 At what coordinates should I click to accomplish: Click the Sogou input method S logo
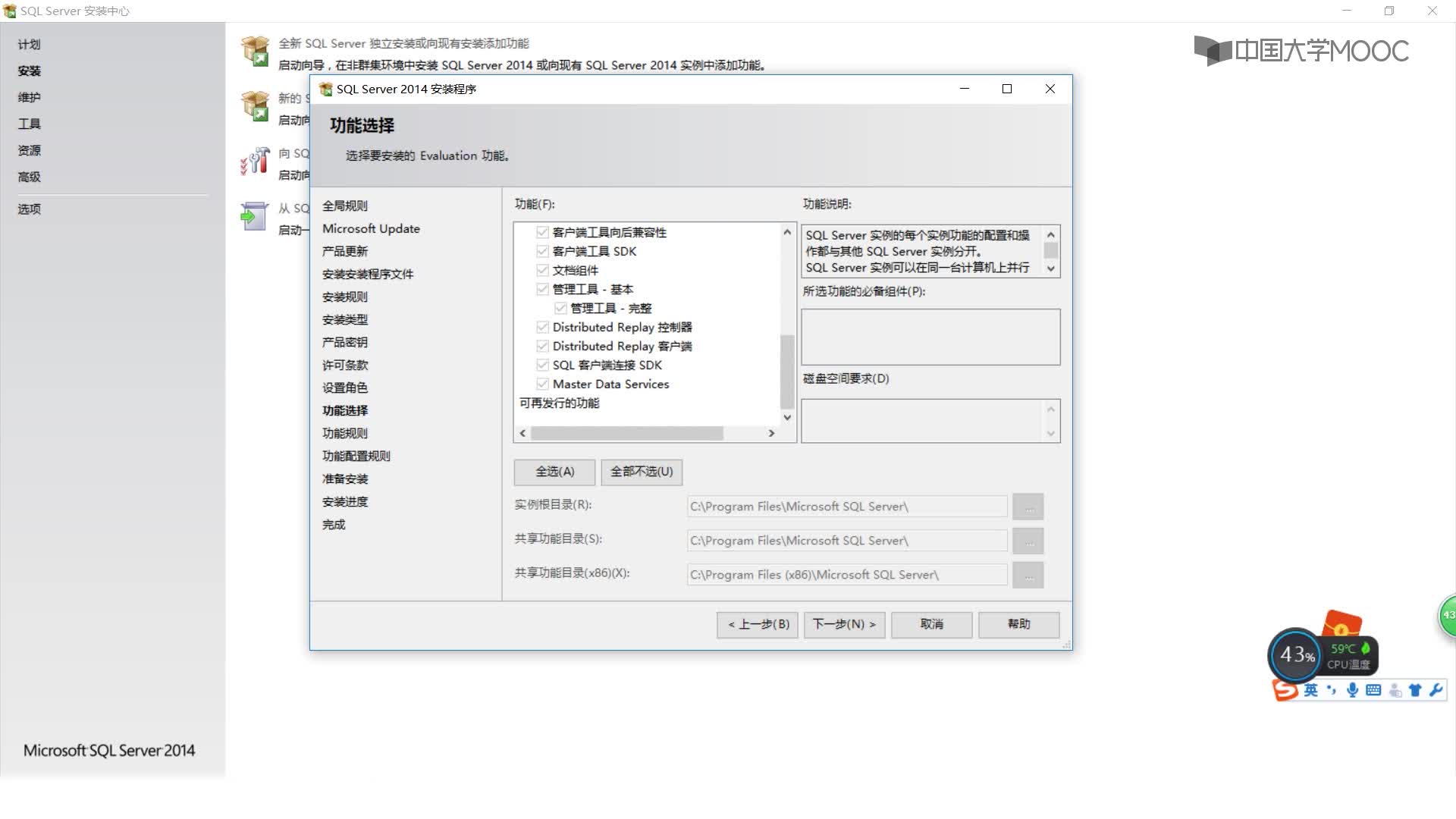1285,690
